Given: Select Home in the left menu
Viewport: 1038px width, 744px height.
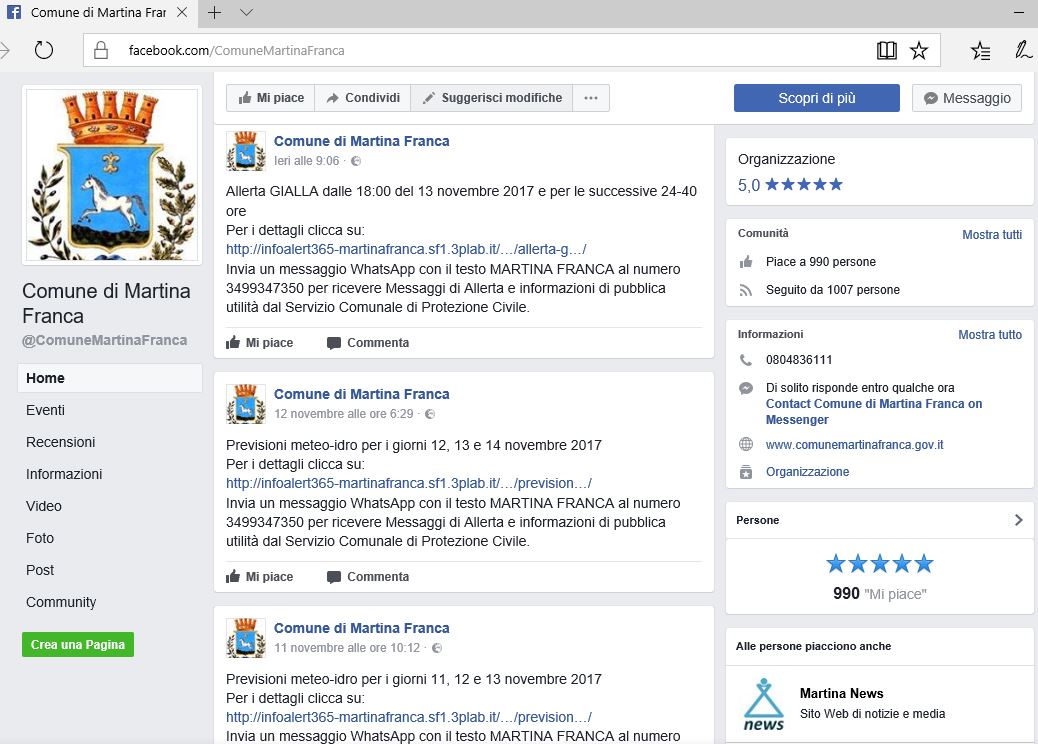Looking at the screenshot, I should coord(110,378).
